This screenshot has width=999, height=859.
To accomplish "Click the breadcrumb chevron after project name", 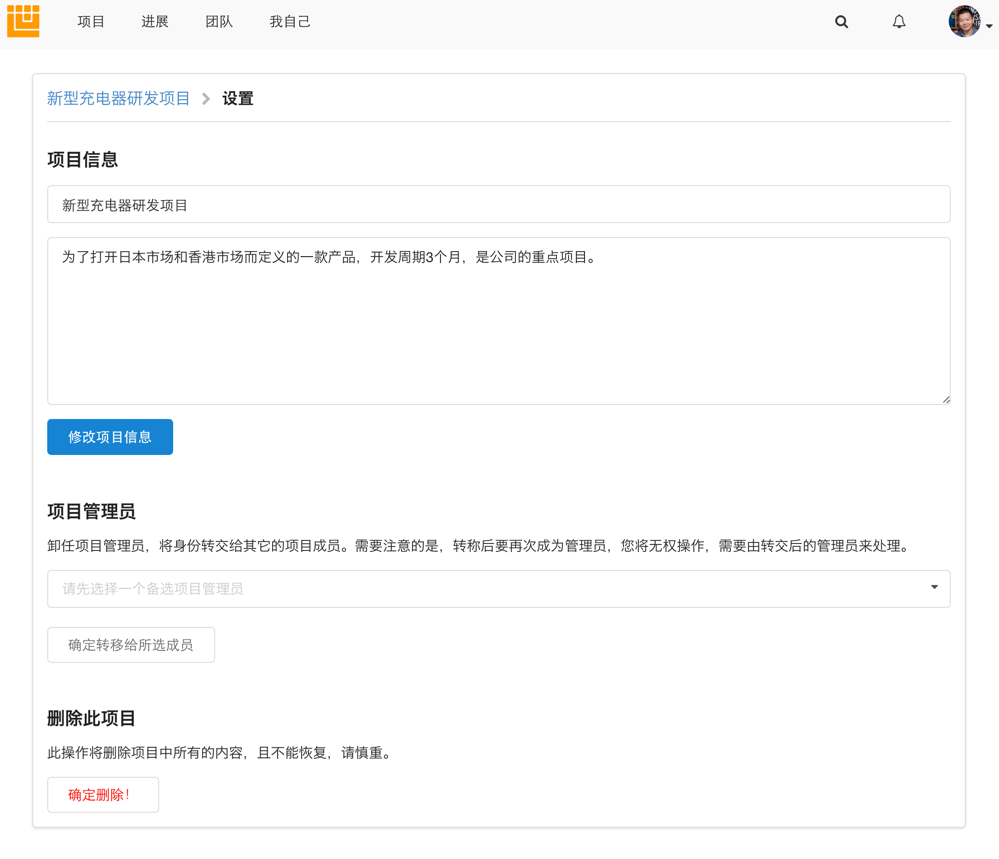I will click(x=205, y=99).
